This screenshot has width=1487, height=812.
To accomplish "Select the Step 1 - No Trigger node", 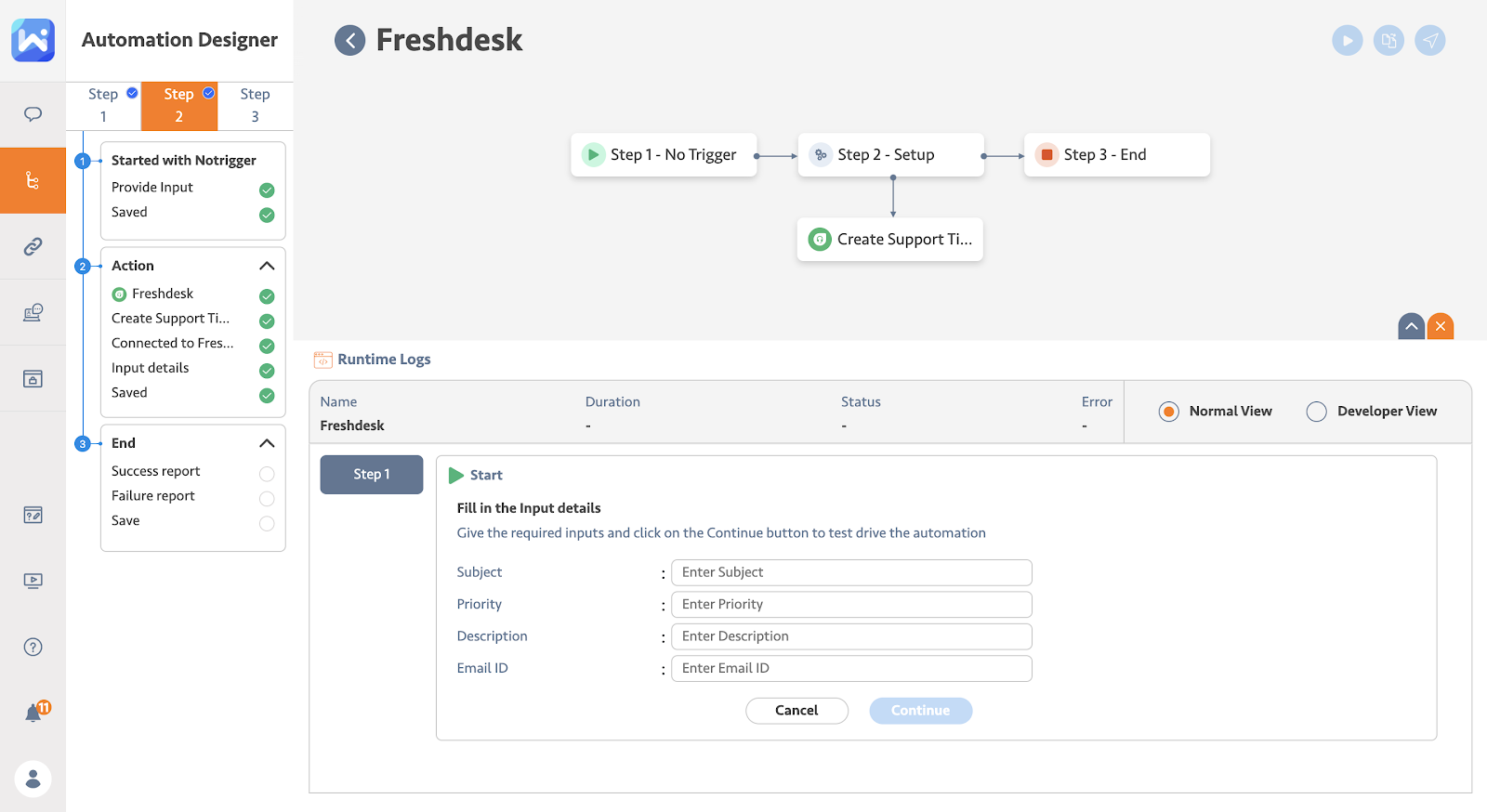I will click(x=664, y=154).
